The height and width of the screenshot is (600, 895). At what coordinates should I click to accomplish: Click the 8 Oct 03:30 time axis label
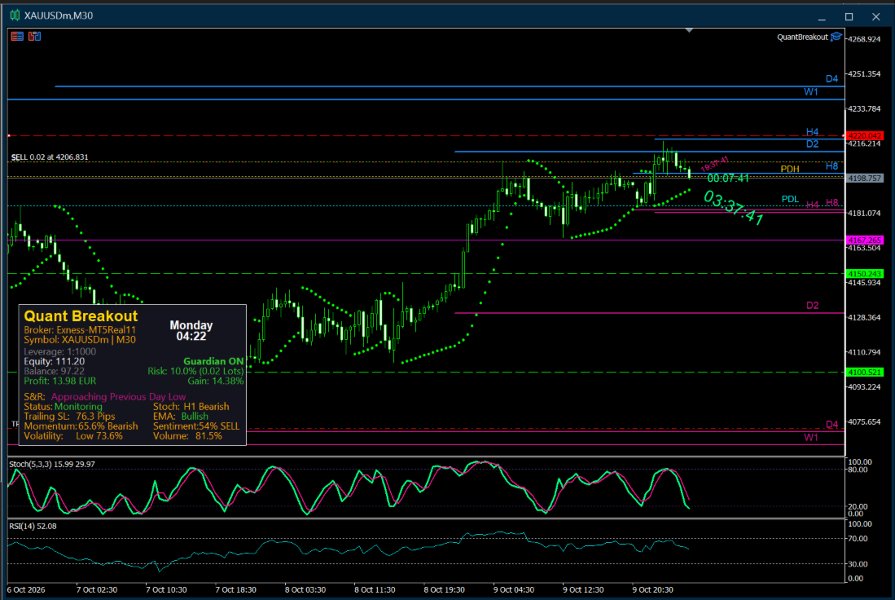pos(305,590)
